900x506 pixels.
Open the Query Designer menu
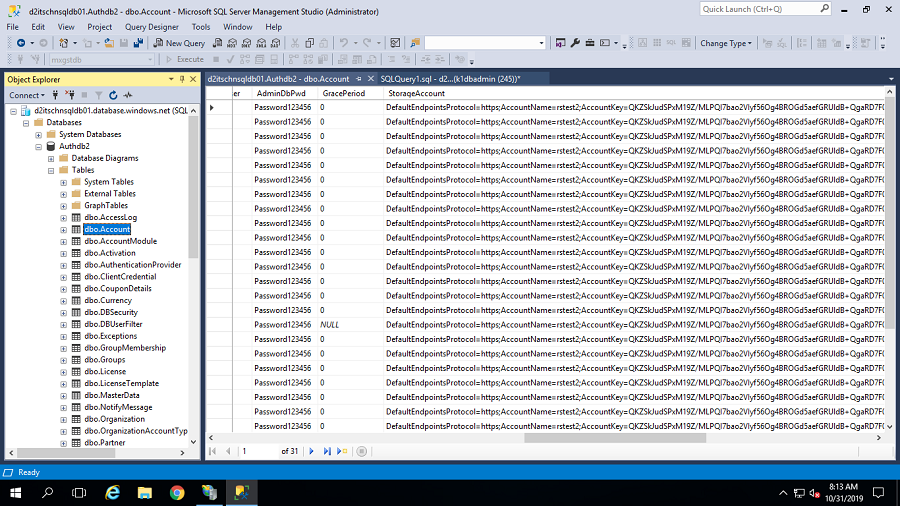(x=152, y=27)
